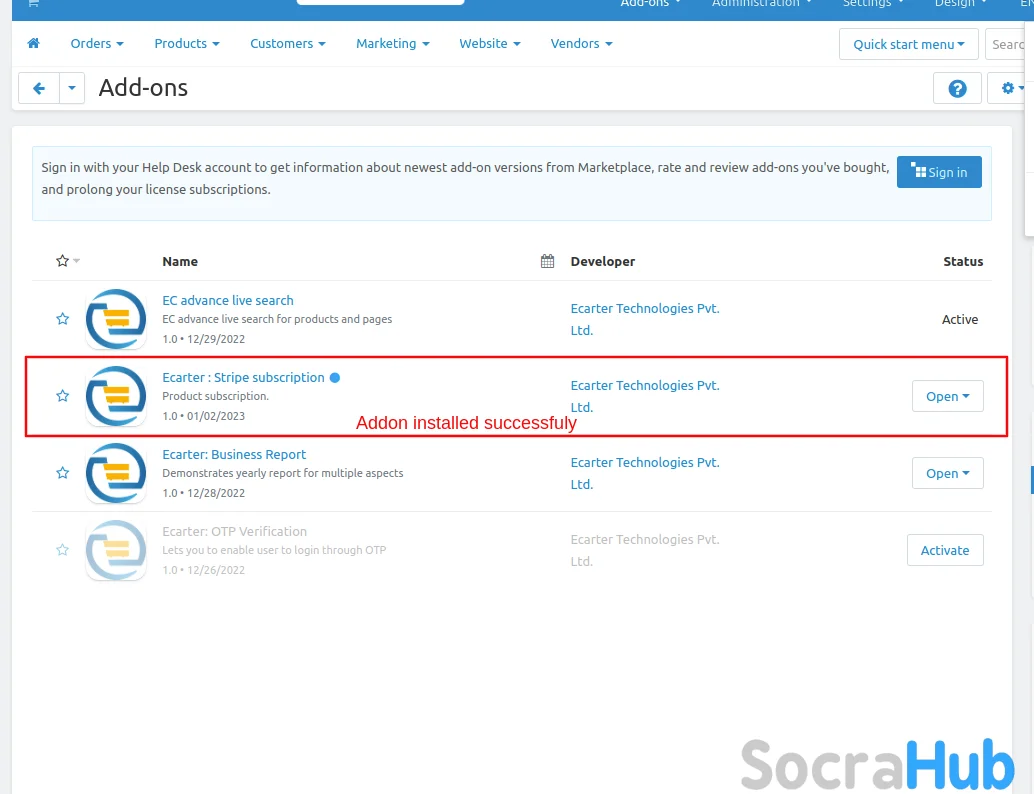The image size is (1034, 794).
Task: Click the cart icon in top bar
Action: [x=33, y=3]
